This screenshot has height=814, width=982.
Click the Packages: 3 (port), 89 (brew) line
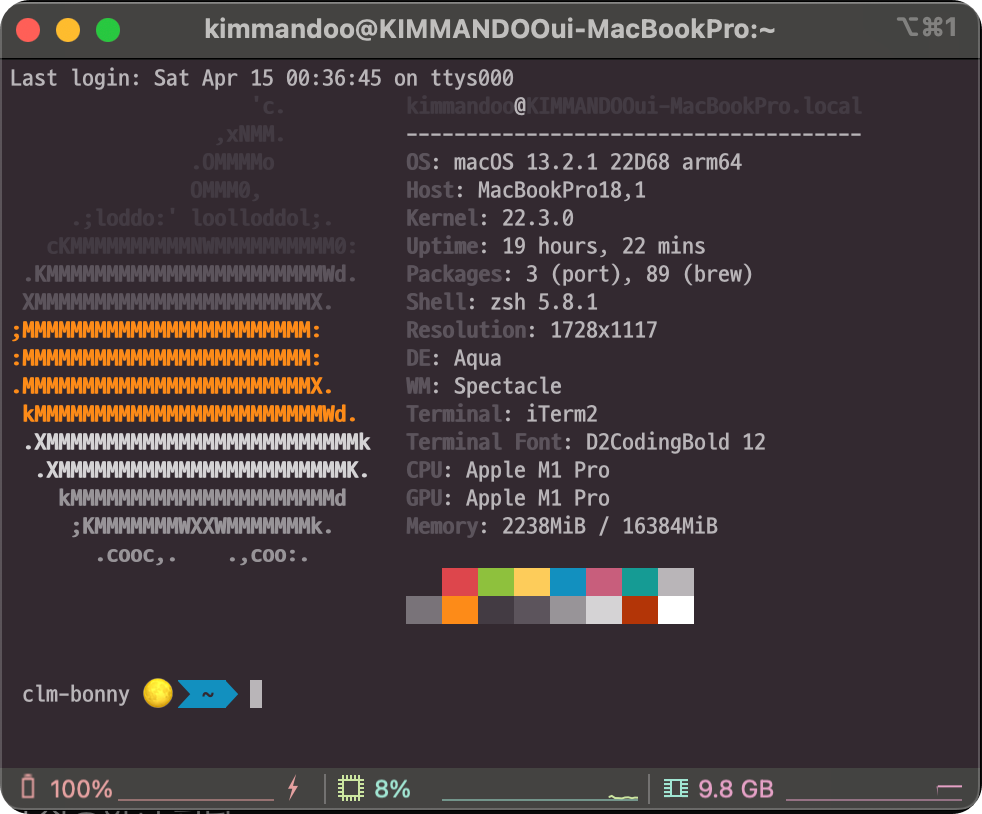click(579, 274)
